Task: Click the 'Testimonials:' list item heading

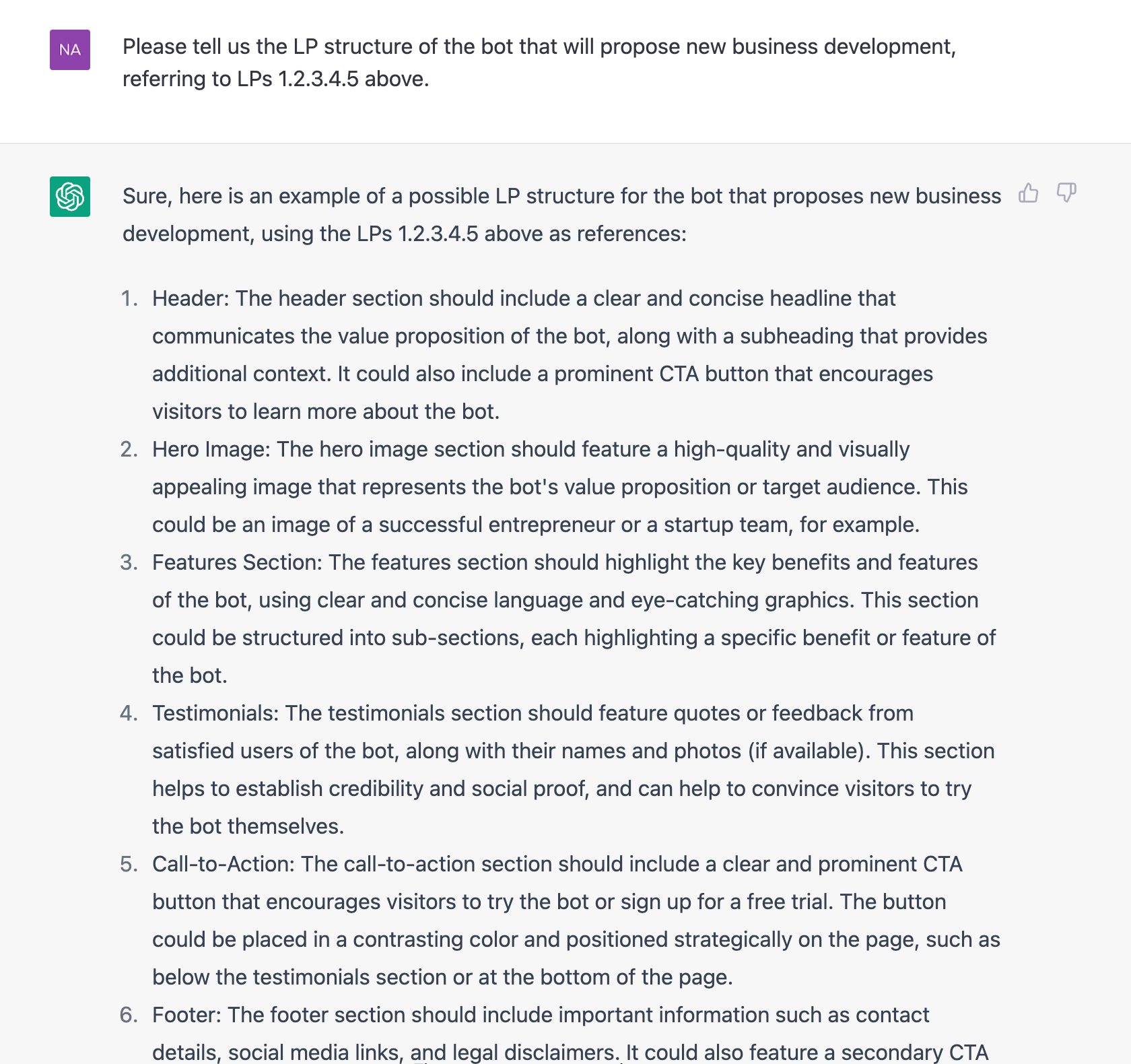Action: 215,713
